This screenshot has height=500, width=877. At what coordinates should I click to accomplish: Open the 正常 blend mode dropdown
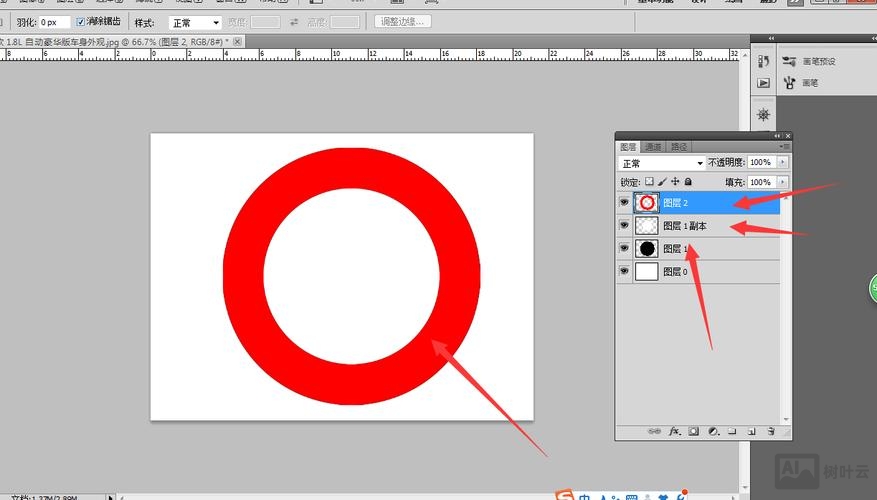[x=662, y=163]
